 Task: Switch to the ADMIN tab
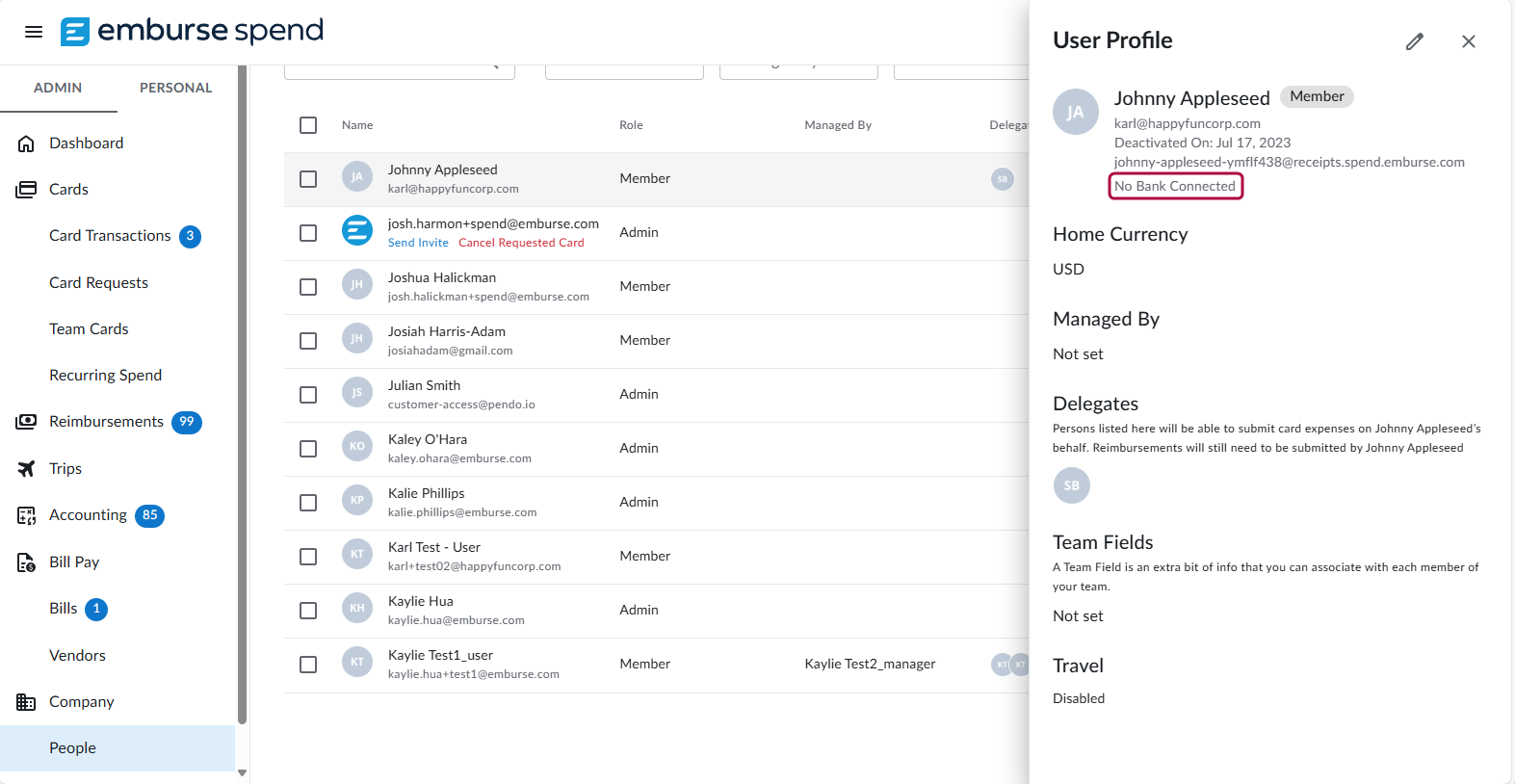58,88
